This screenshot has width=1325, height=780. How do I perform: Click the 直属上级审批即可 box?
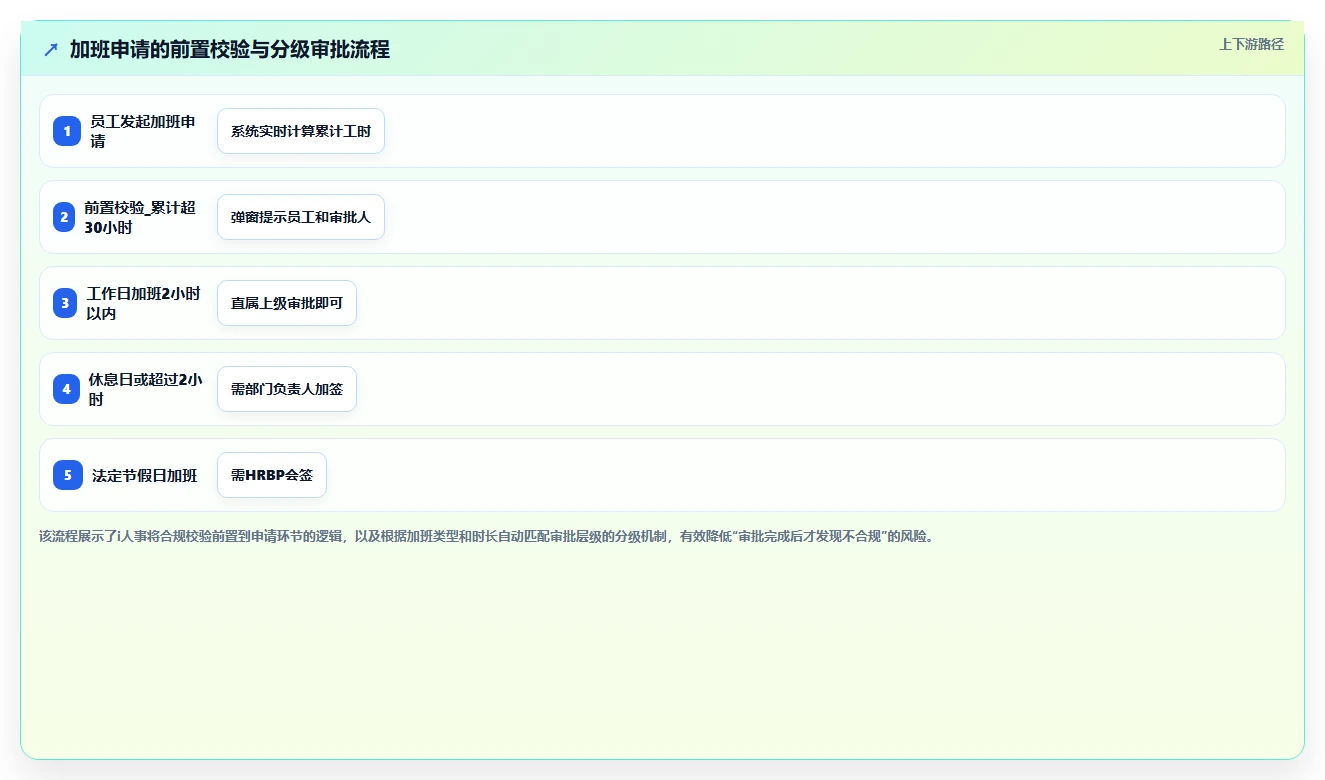(287, 303)
